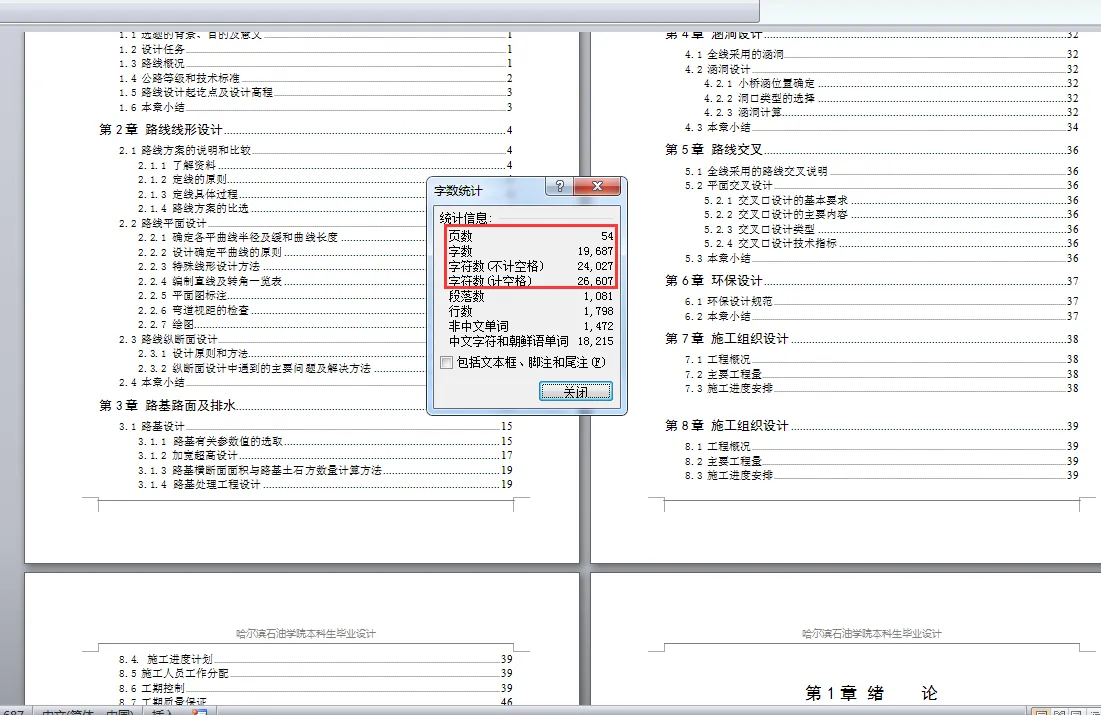Close 字数统计 dialog with the red X
The image size is (1101, 715).
598,186
